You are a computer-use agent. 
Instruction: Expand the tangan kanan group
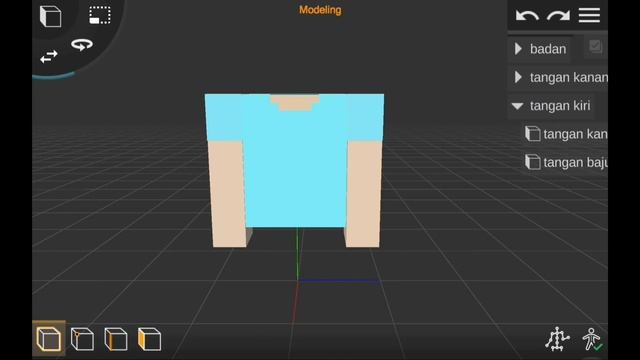[x=518, y=77]
